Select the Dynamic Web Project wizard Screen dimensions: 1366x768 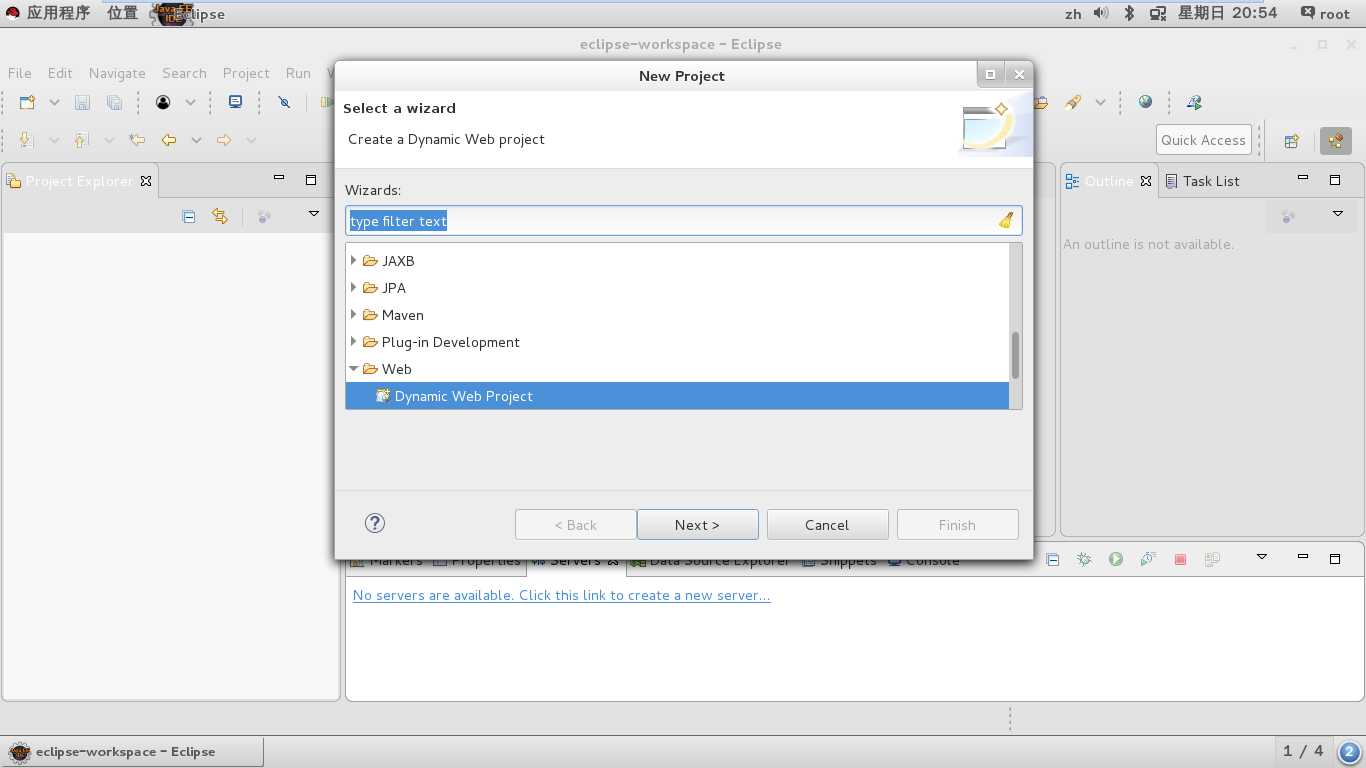[x=677, y=396]
